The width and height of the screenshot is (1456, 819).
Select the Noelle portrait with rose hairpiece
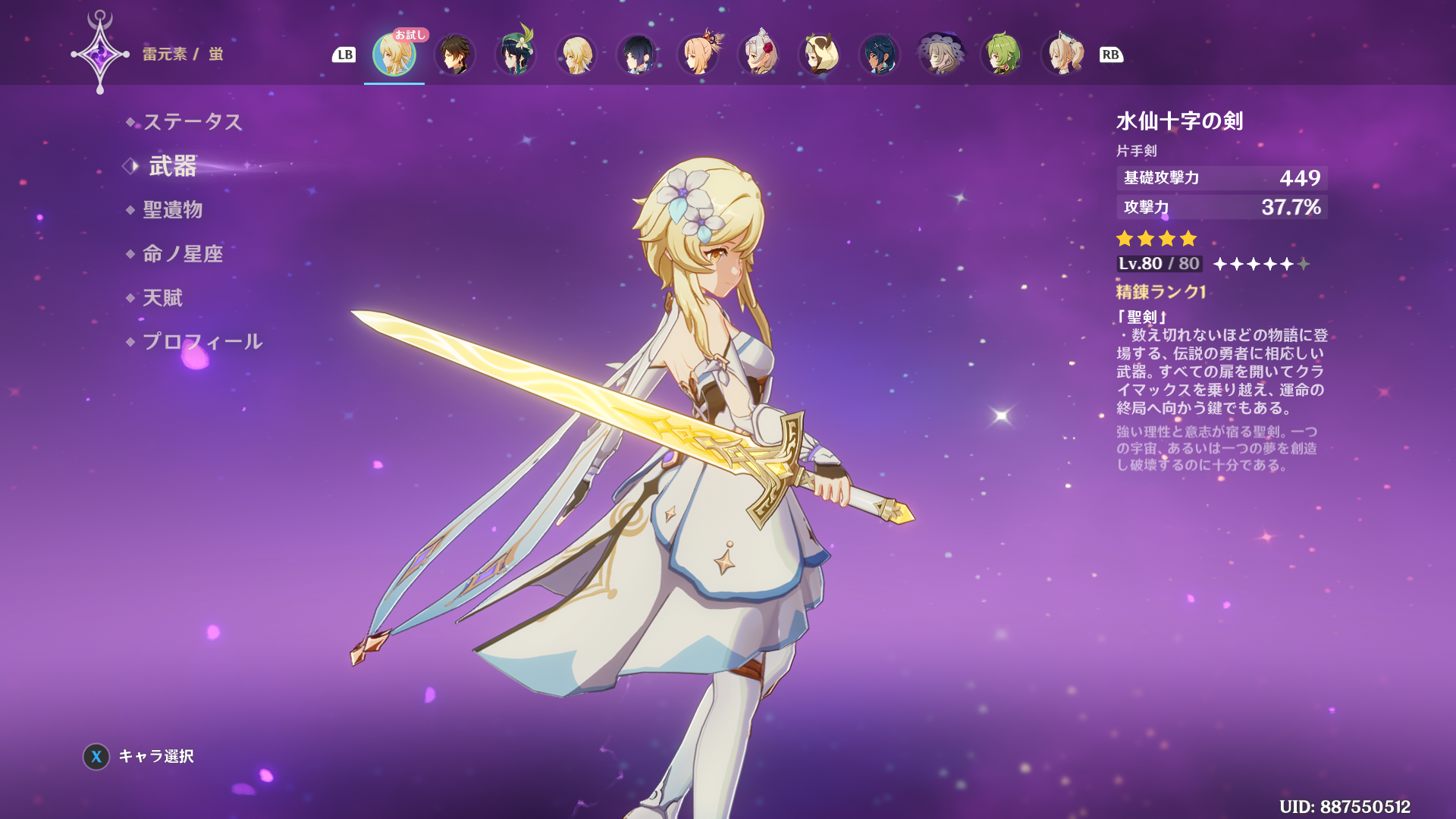pyautogui.click(x=758, y=55)
